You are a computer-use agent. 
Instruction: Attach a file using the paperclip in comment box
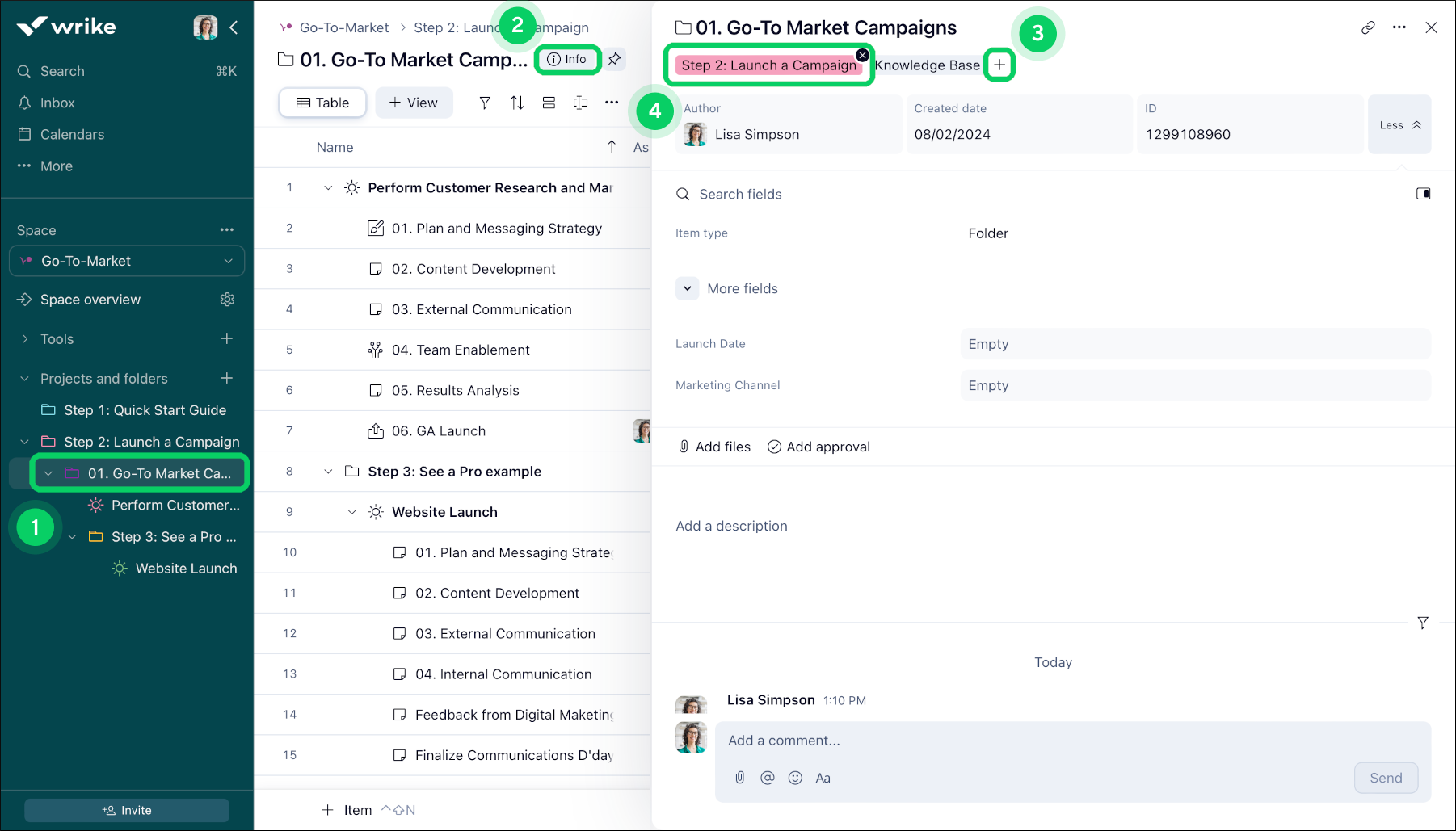pos(739,778)
